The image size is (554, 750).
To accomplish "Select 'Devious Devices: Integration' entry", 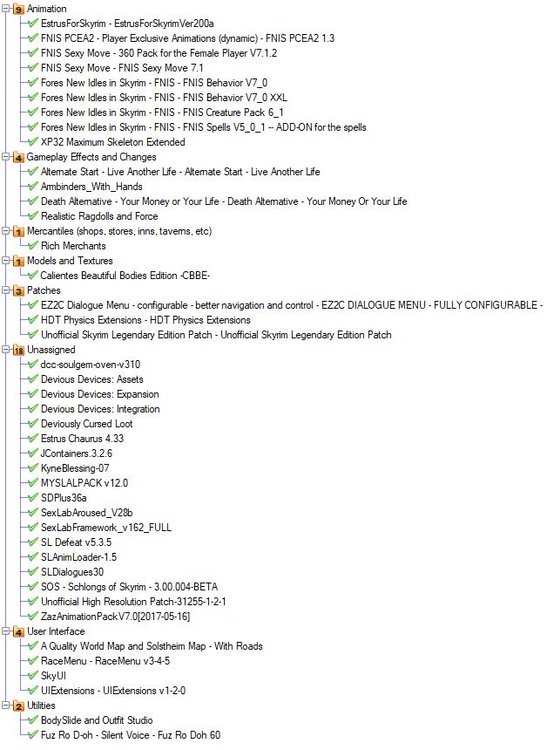I will click(x=100, y=409).
